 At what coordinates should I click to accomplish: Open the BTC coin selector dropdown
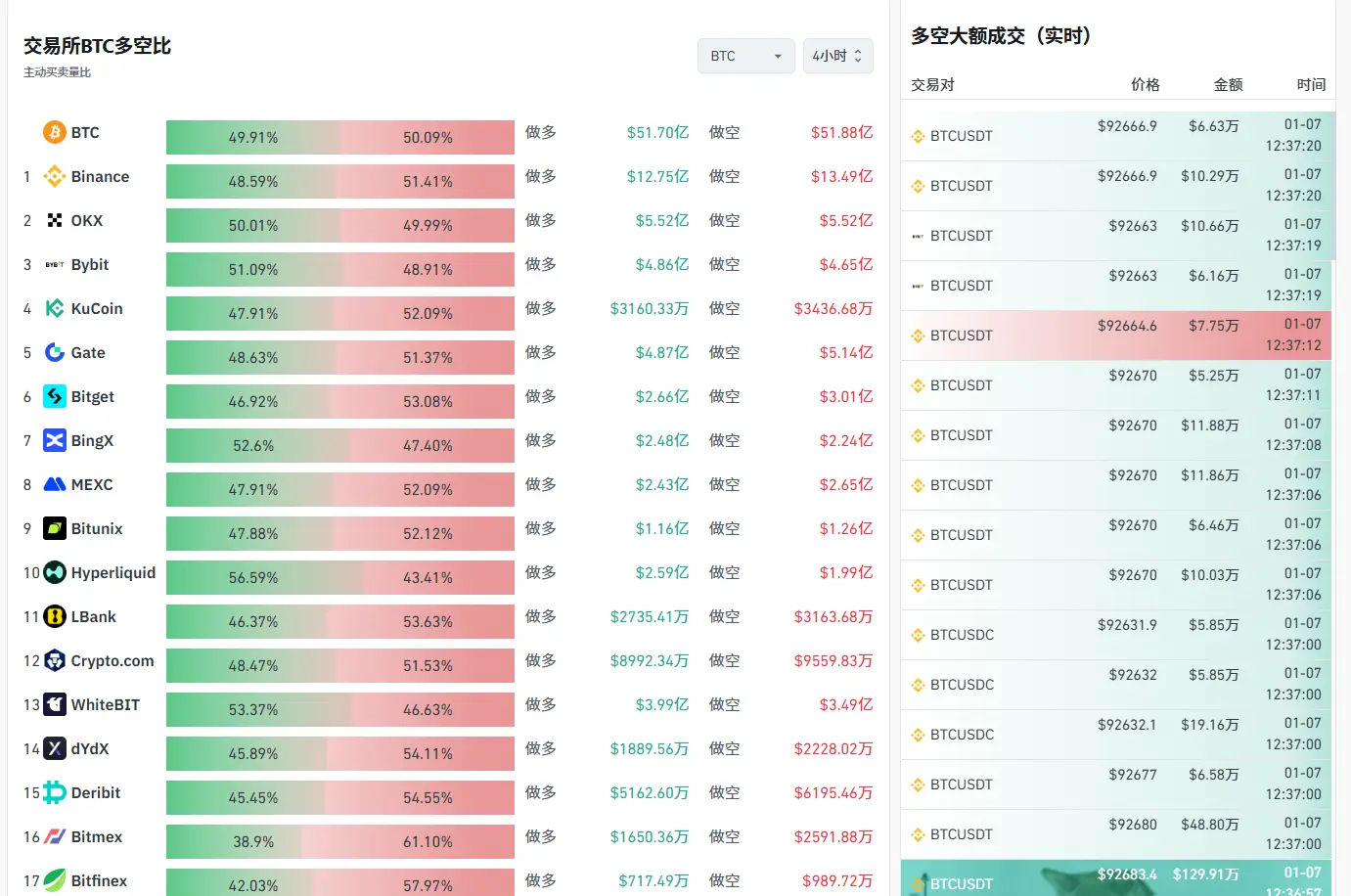point(746,56)
